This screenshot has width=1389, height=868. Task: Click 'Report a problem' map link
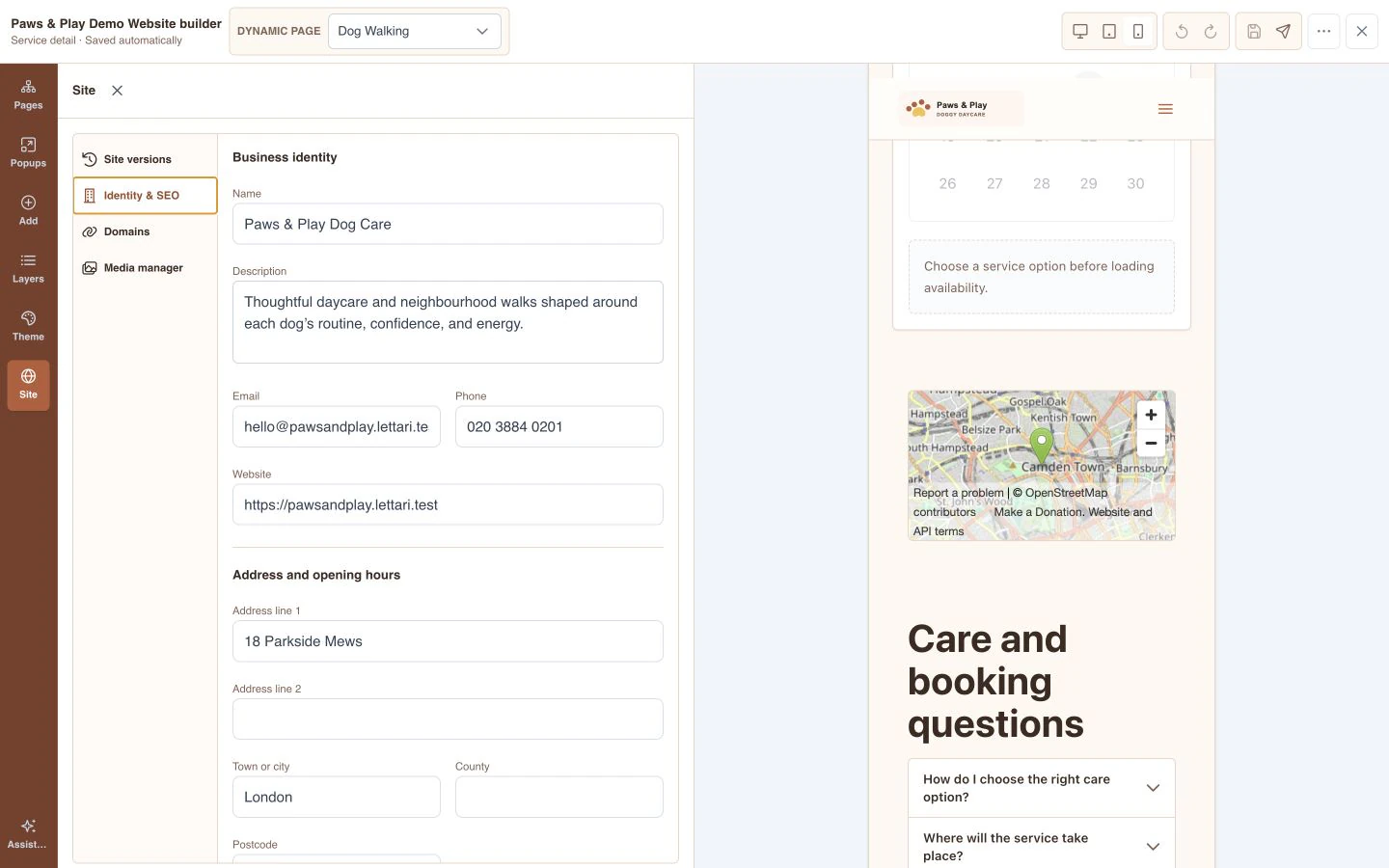(959, 493)
